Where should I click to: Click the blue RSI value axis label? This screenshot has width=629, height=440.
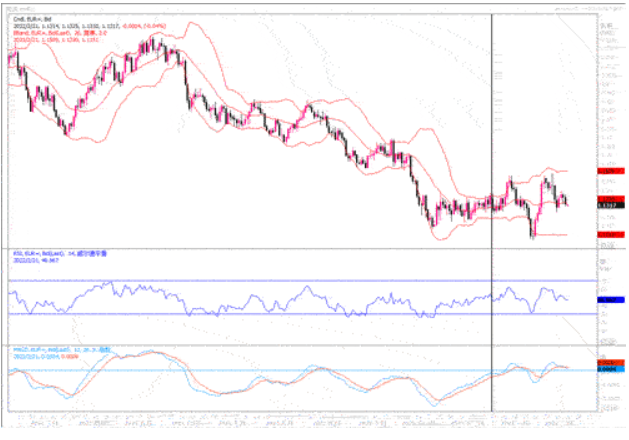pyautogui.click(x=605, y=299)
